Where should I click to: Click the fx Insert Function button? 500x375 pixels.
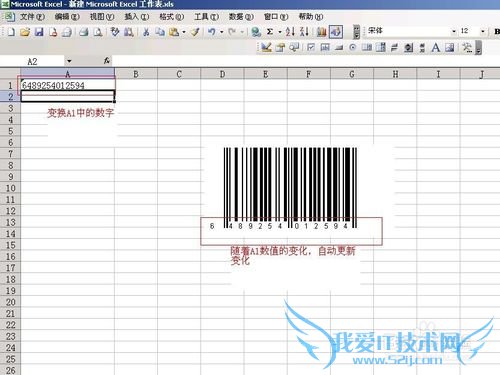pos(107,61)
